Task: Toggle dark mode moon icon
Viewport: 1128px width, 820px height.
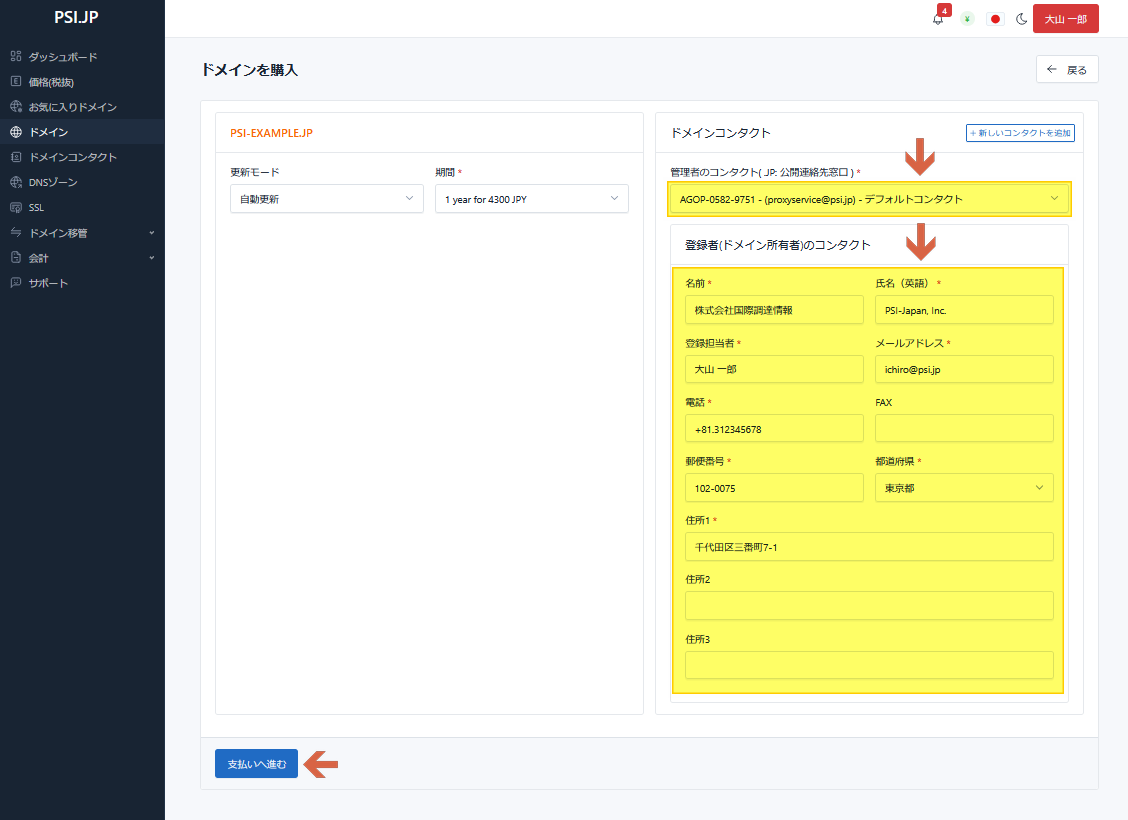Action: 1021,19
